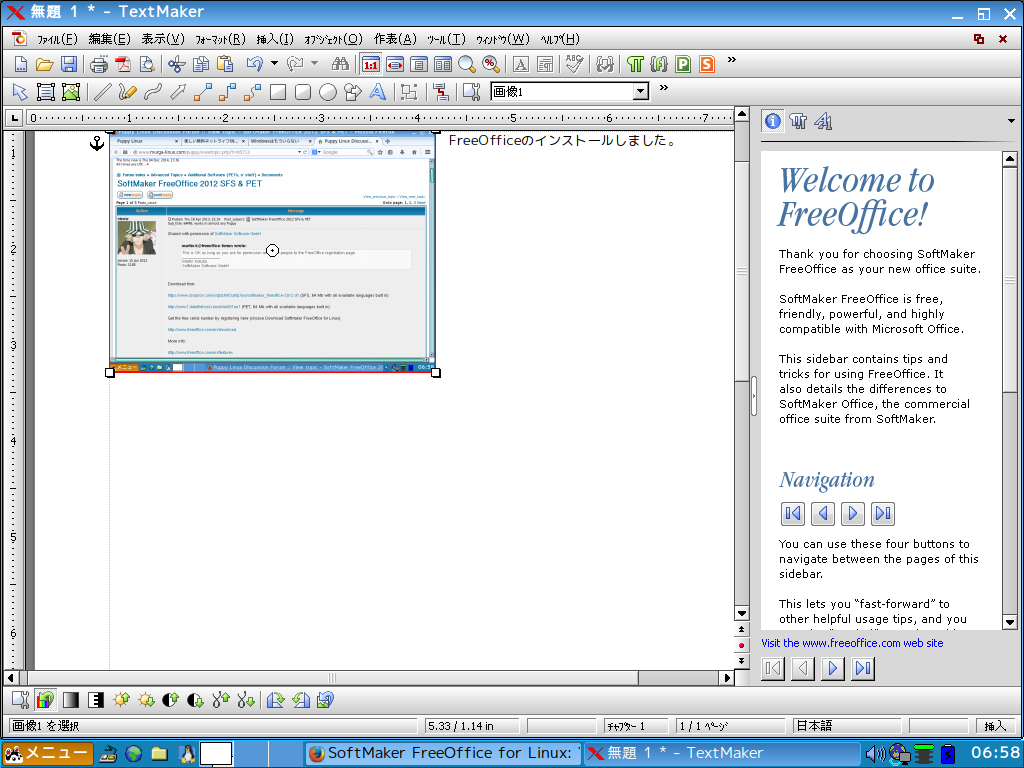
Task: Decrease picture contrast
Action: pos(195,700)
